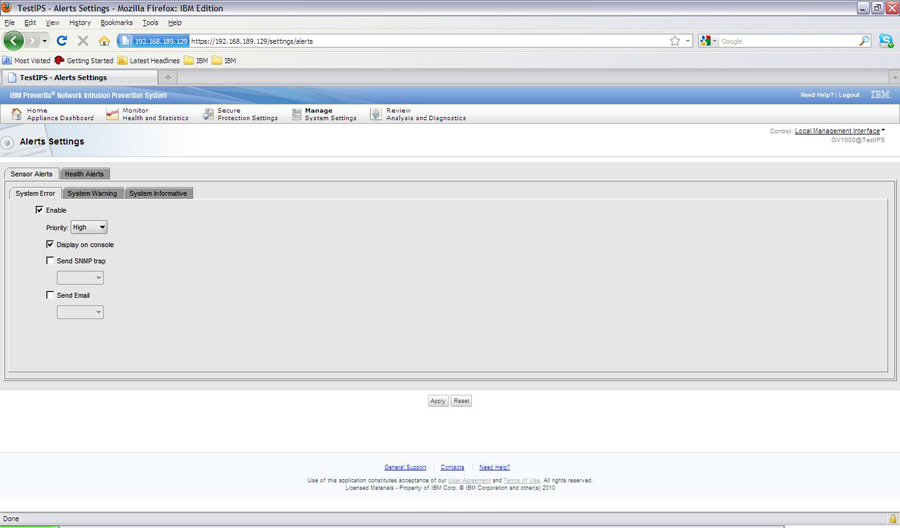Open the Send Email selection dropdown

(80, 312)
